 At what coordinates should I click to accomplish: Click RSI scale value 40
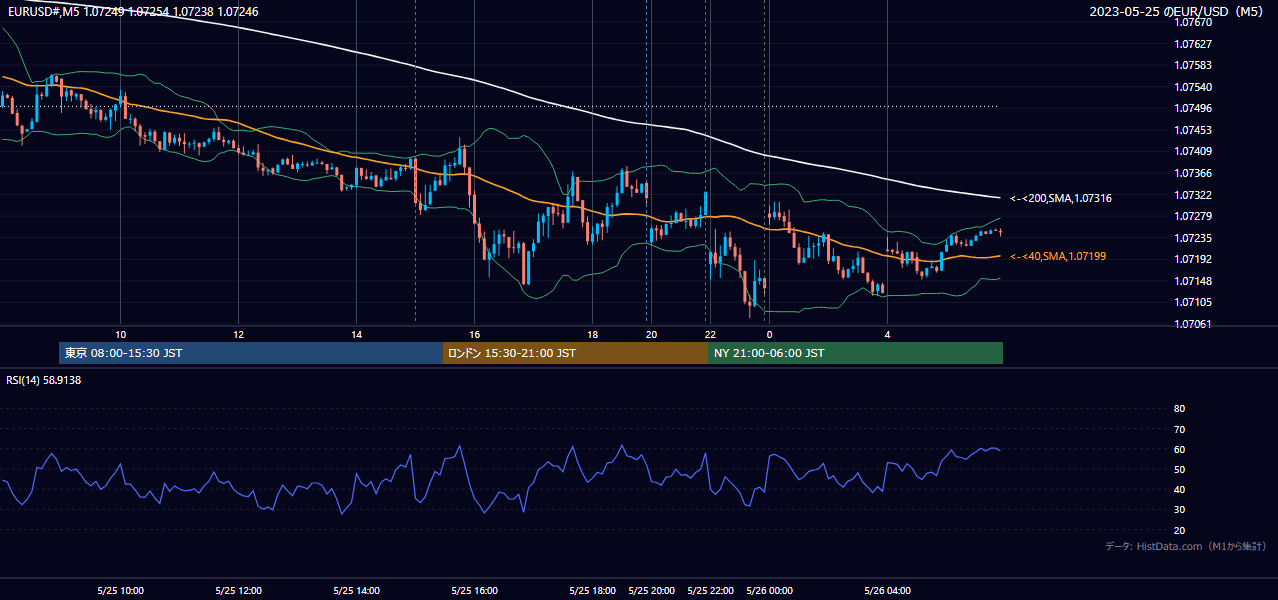1179,490
